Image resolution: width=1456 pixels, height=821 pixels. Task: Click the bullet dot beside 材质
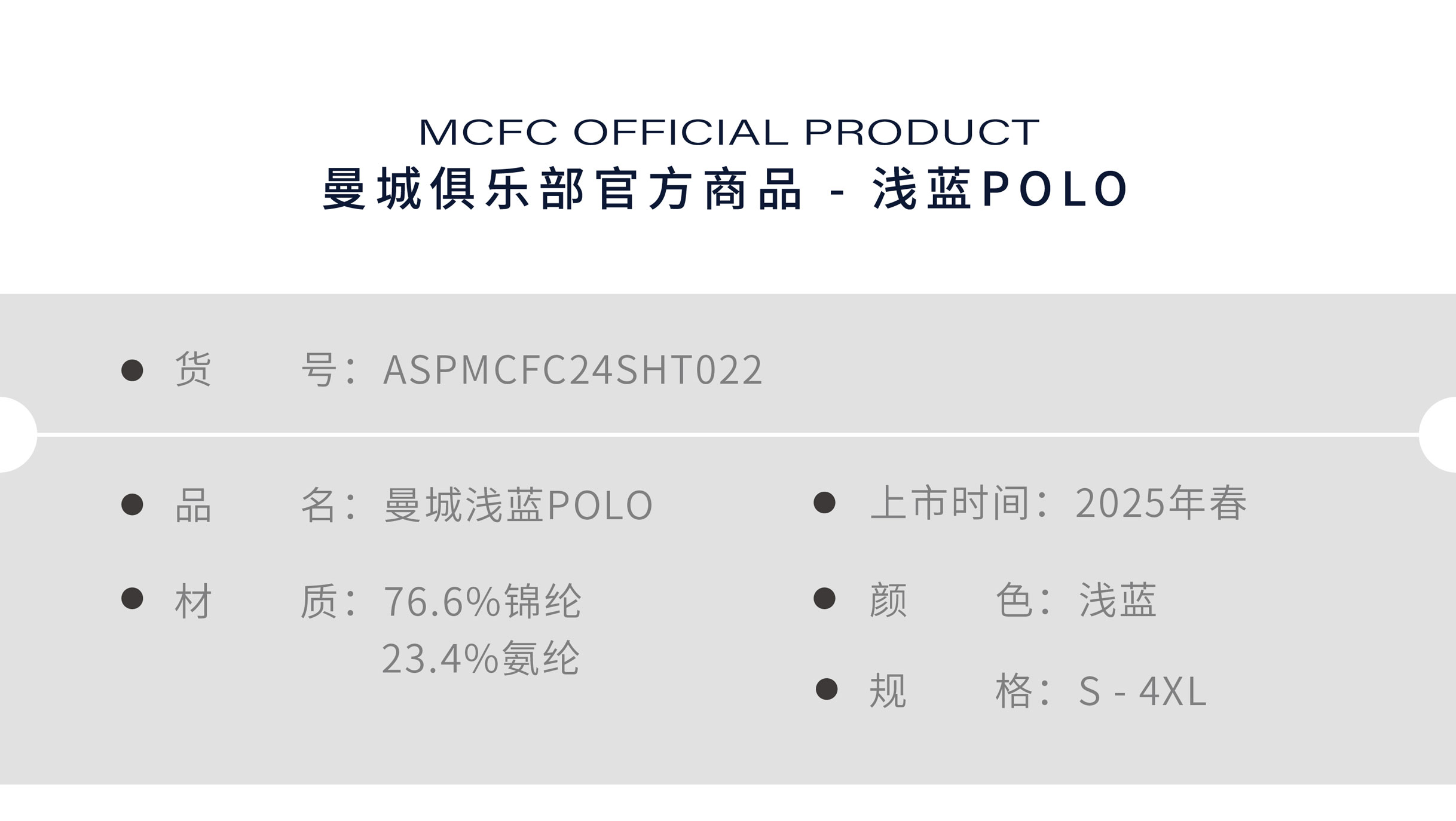(132, 598)
